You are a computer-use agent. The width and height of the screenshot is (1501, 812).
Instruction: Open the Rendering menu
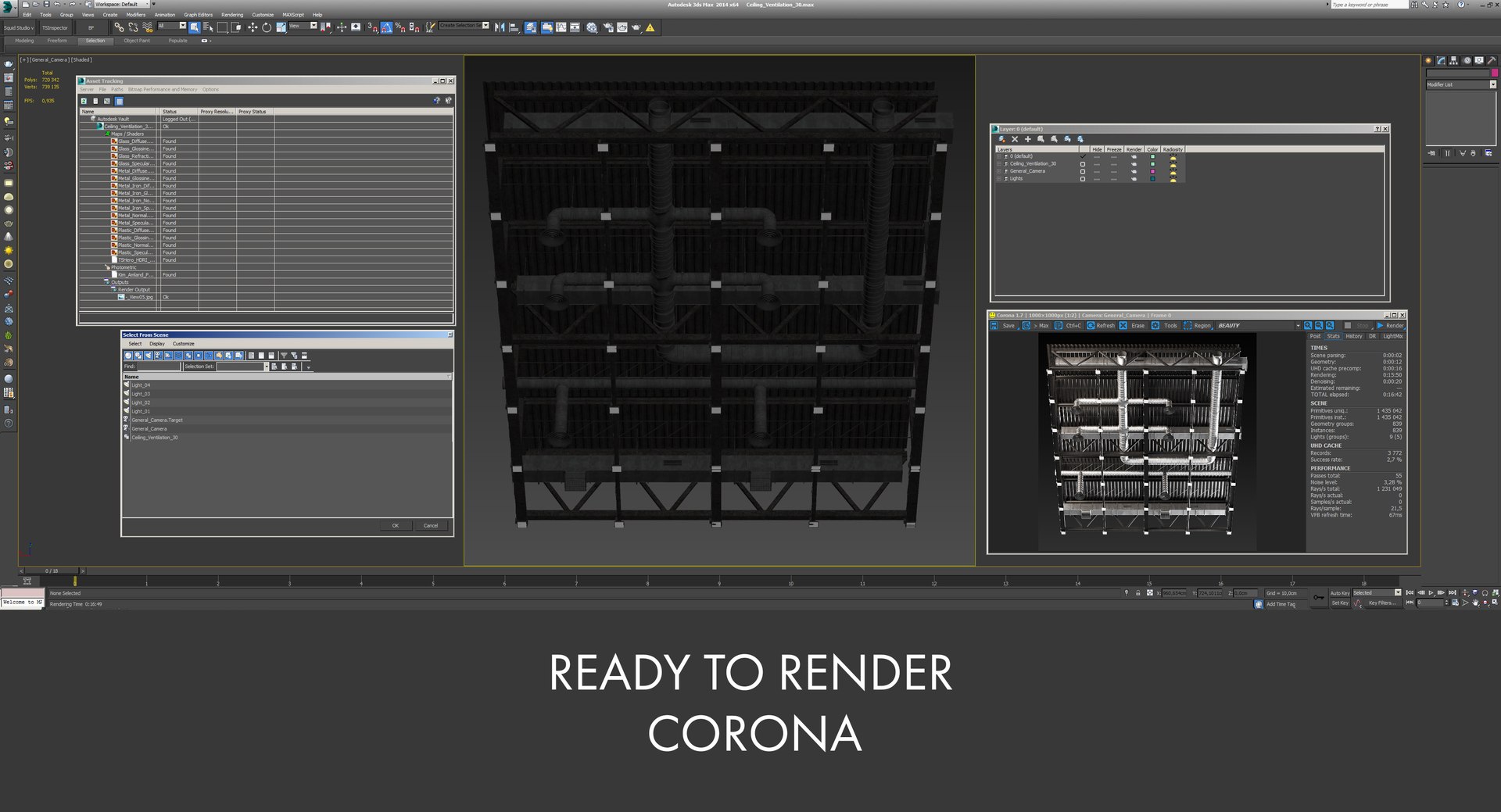coord(232,15)
